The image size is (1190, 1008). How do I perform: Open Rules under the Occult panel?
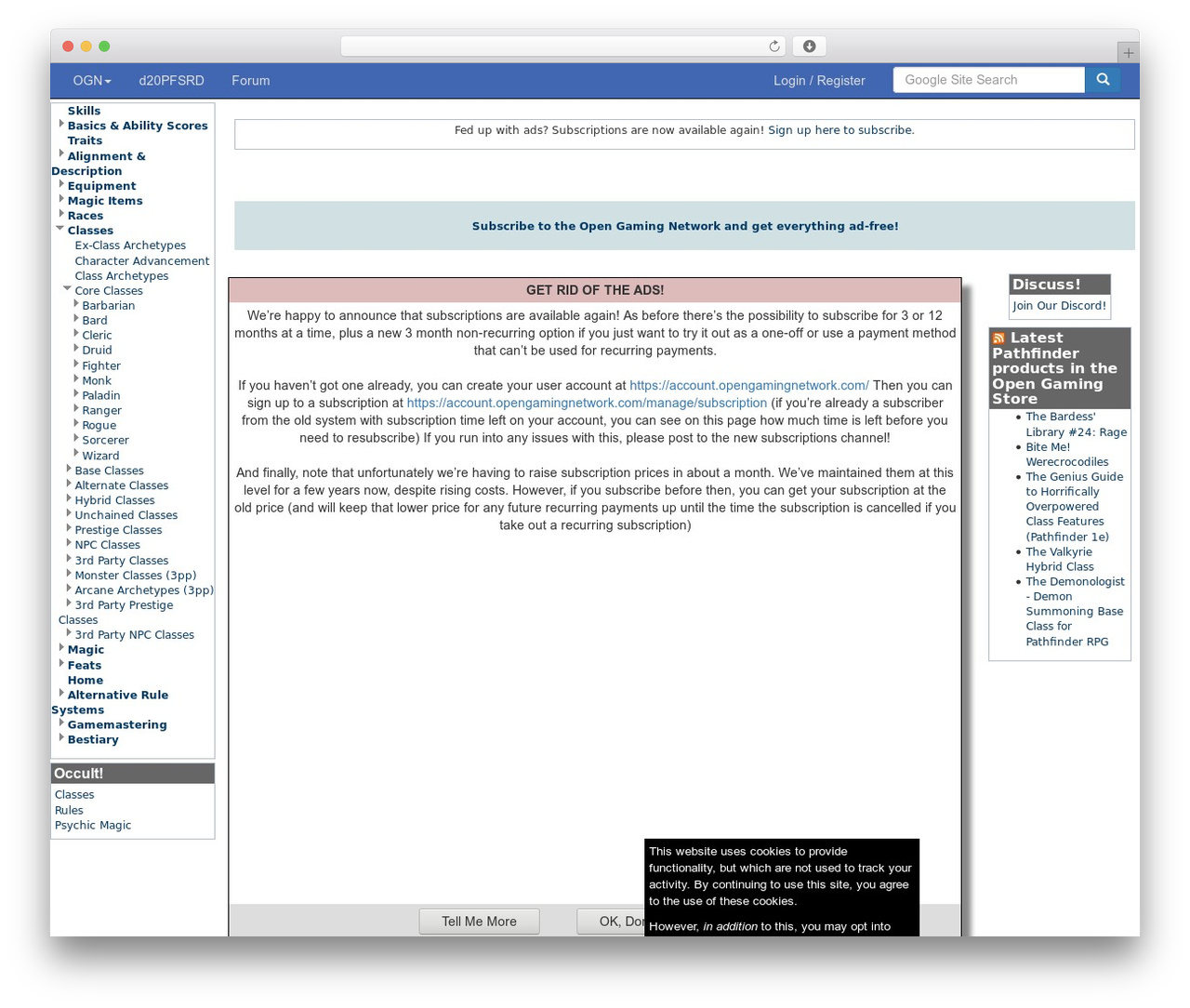click(x=69, y=811)
